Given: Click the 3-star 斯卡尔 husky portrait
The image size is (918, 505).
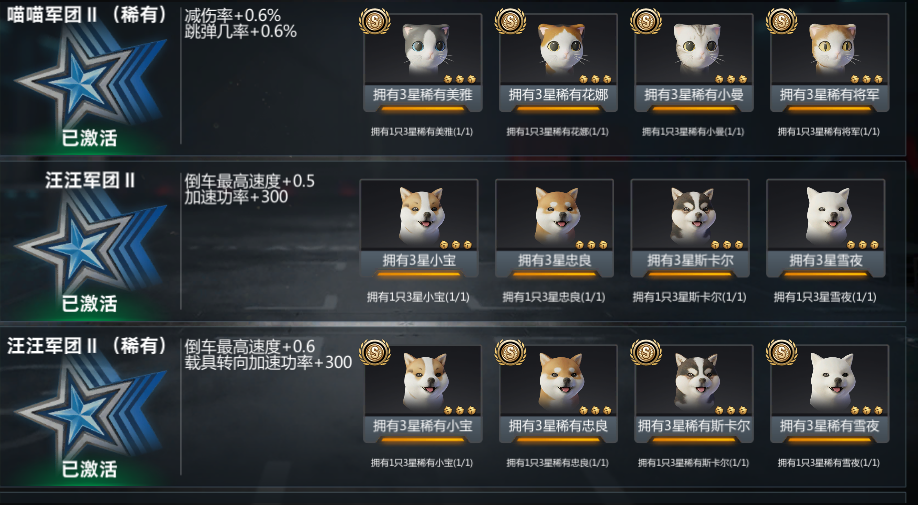Looking at the screenshot, I should 690,215.
